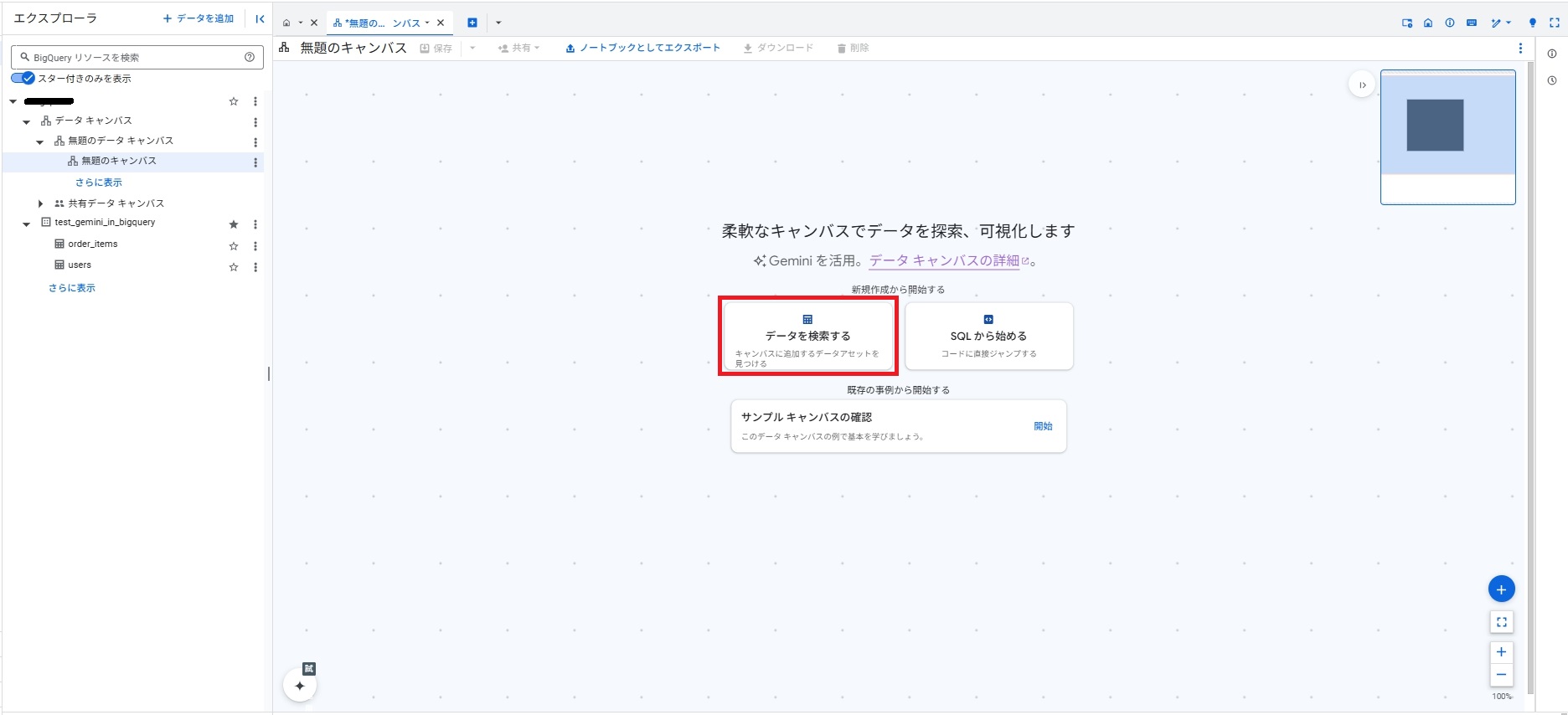The height and width of the screenshot is (715, 1568).
Task: Collapse the minimap panel arrow
Action: 1362,85
